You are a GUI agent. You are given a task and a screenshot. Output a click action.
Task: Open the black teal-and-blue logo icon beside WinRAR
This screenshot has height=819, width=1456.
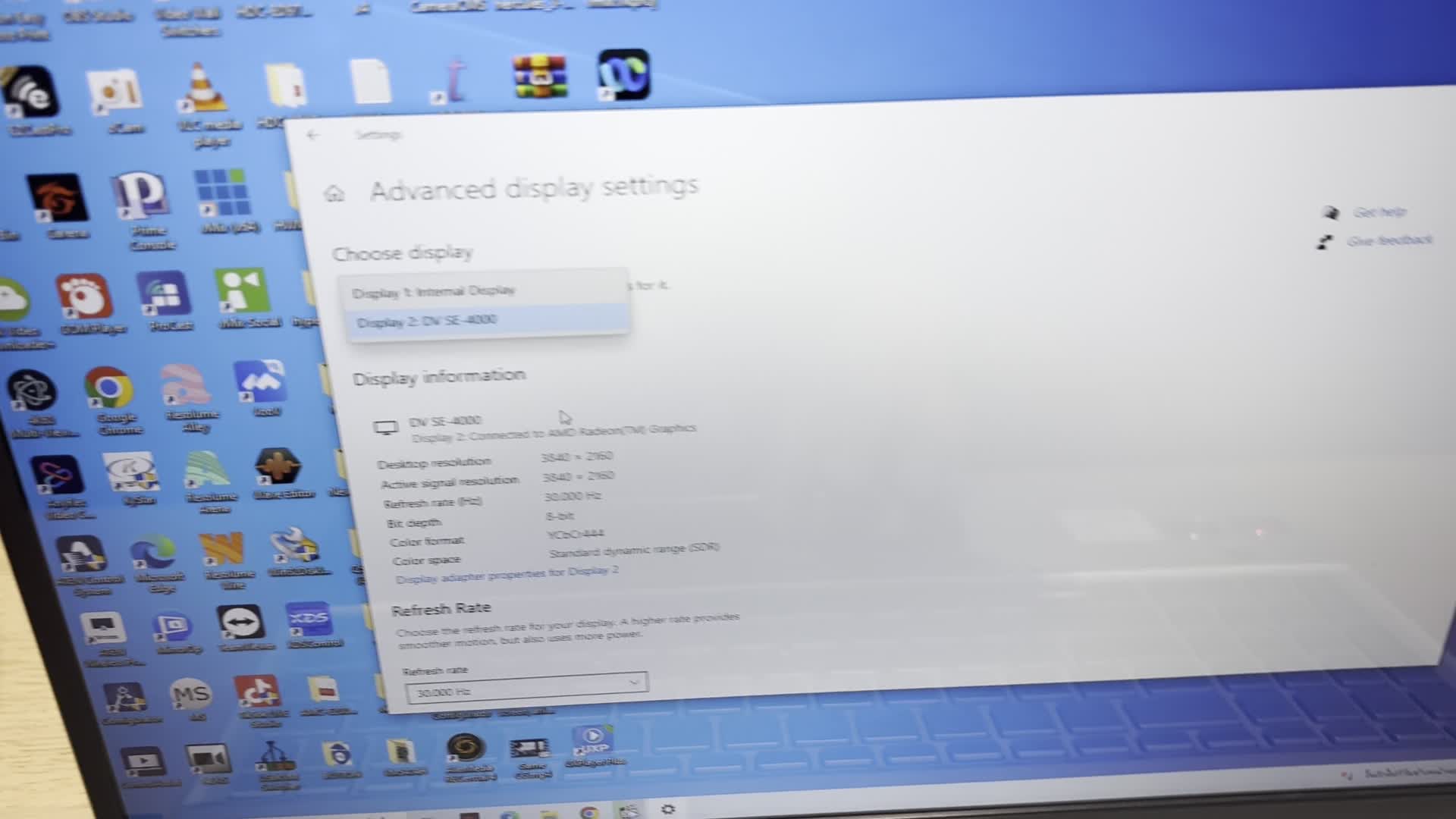pyautogui.click(x=623, y=74)
